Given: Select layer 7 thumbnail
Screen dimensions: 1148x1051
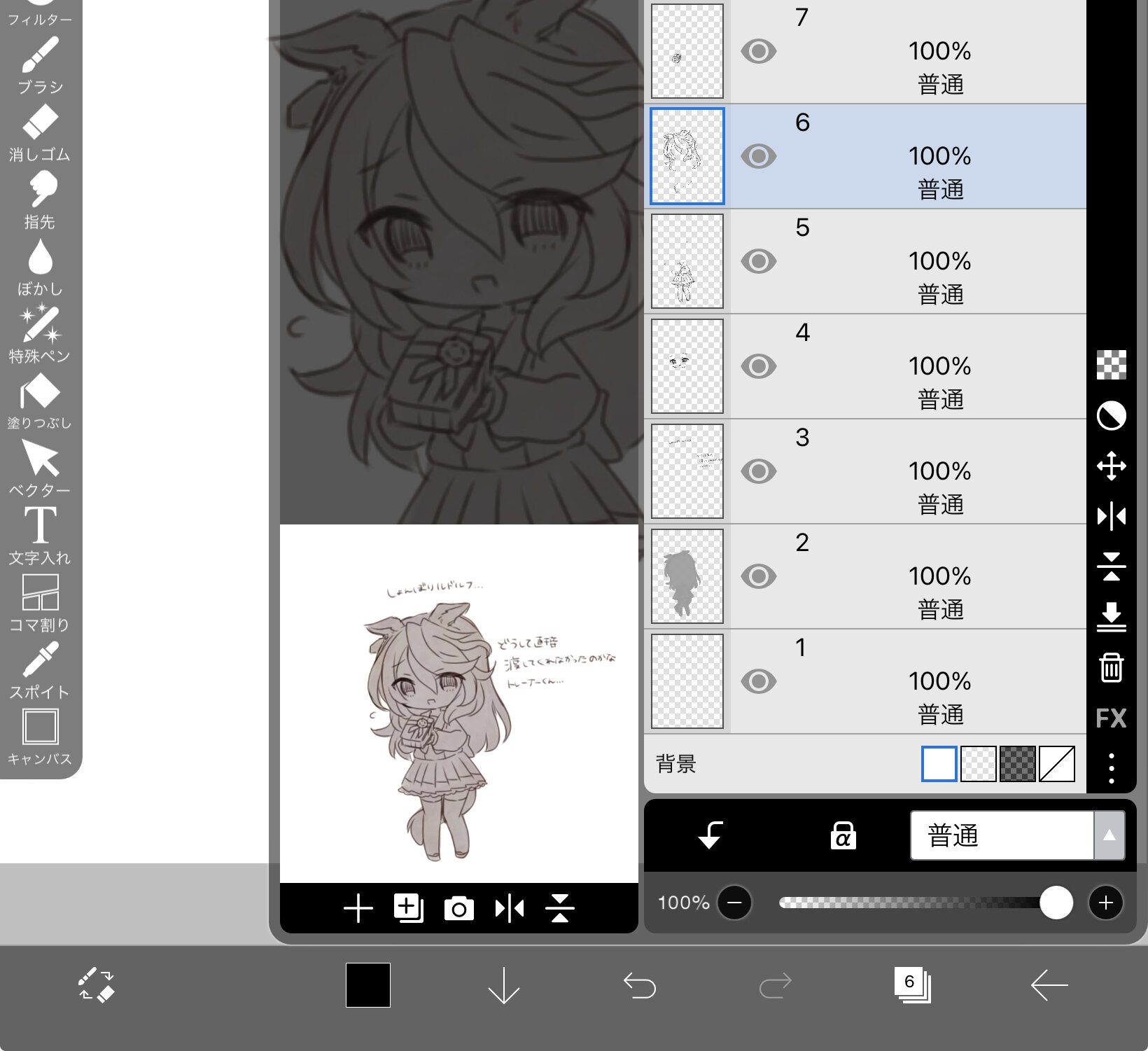Looking at the screenshot, I should pyautogui.click(x=687, y=51).
